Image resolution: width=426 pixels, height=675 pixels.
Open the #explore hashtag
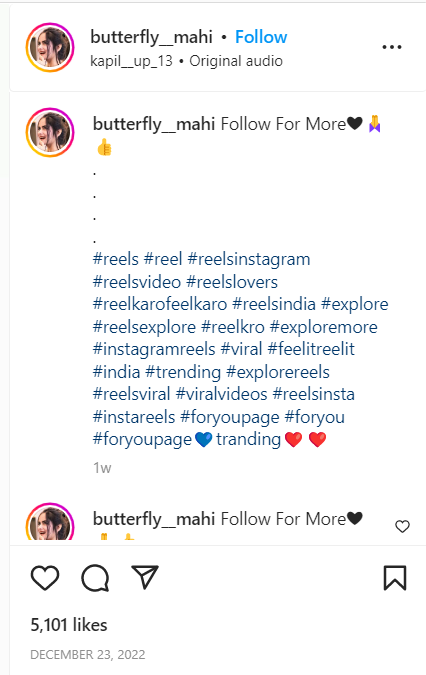pos(355,305)
